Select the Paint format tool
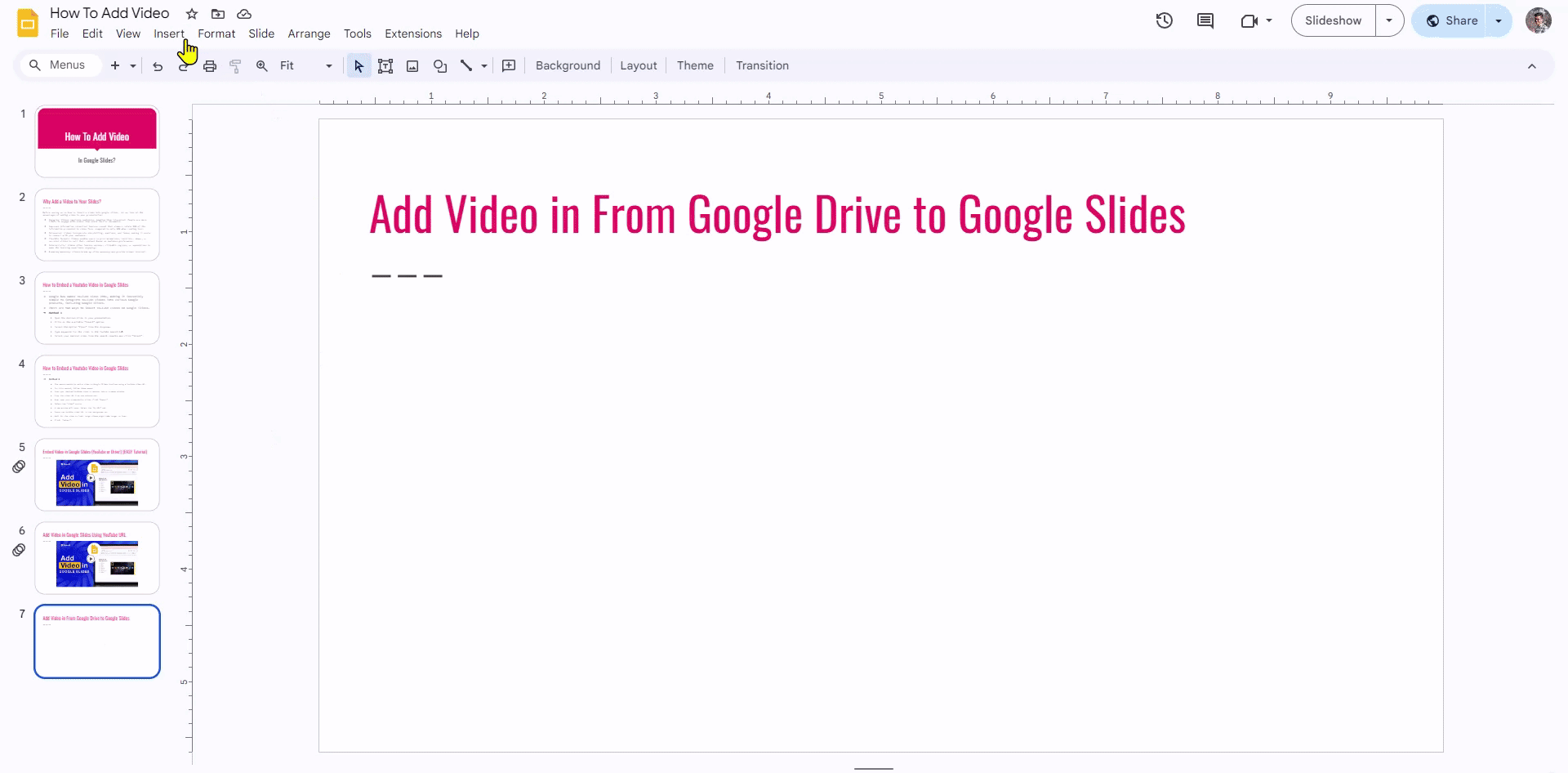Screen dimensions: 1568x773 click(x=236, y=65)
